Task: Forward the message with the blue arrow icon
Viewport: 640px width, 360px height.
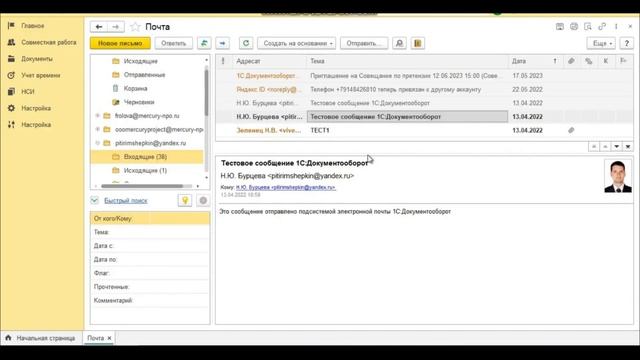Action: coord(222,43)
